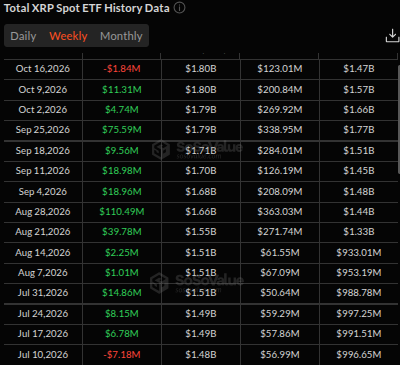Click the $1.47B net assets cell

tap(359, 69)
